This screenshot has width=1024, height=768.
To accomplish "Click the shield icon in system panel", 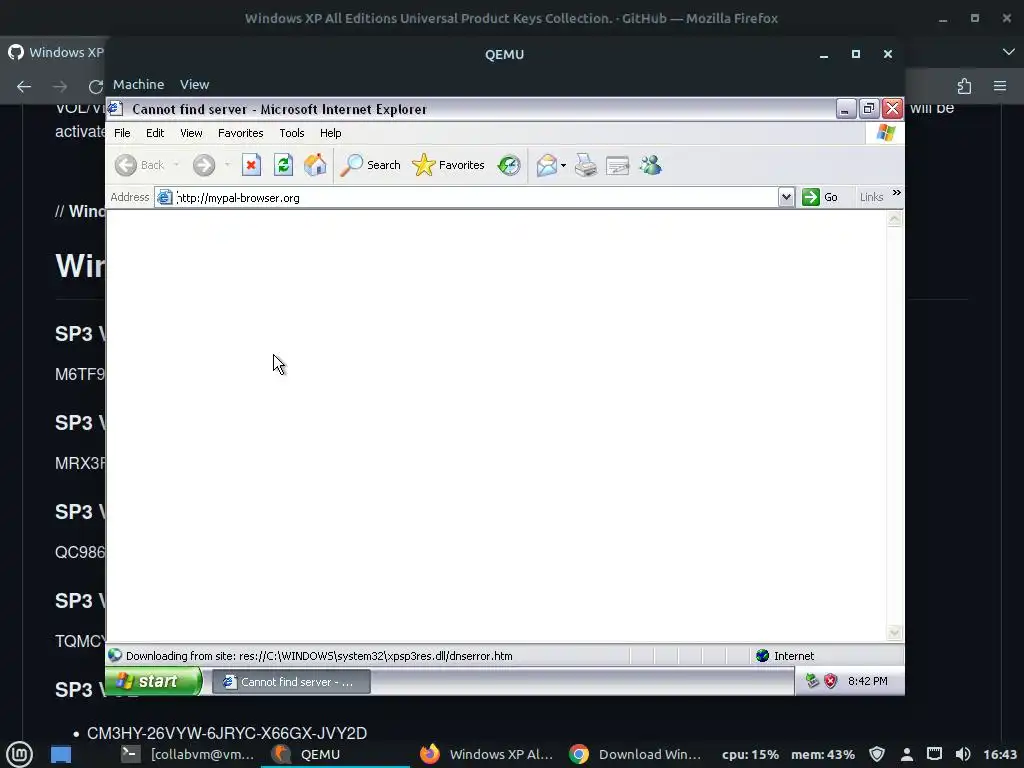I will [x=877, y=754].
